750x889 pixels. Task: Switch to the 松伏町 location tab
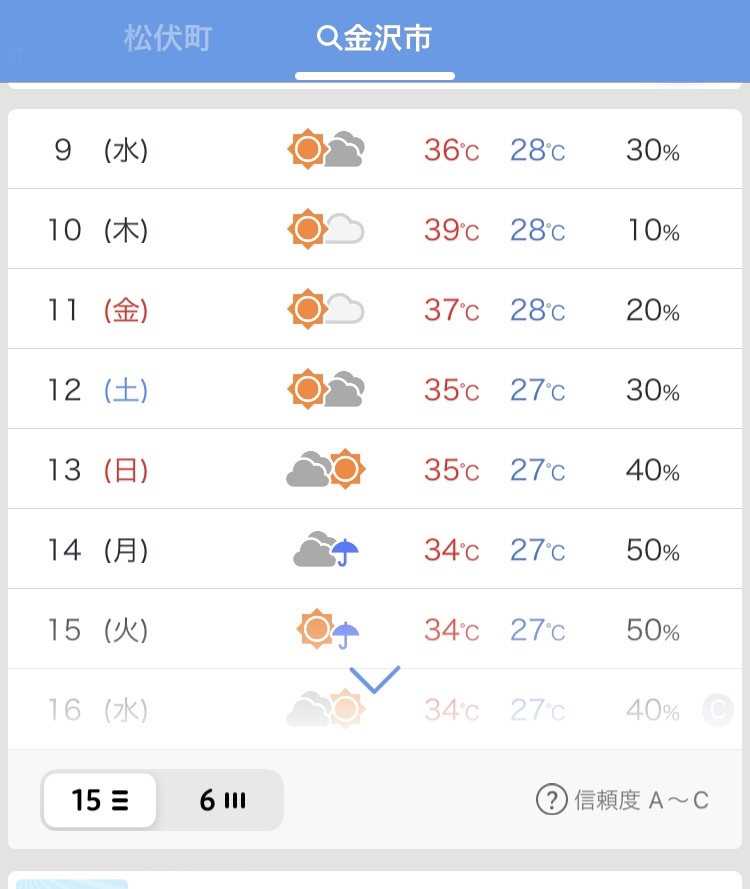pyautogui.click(x=168, y=39)
